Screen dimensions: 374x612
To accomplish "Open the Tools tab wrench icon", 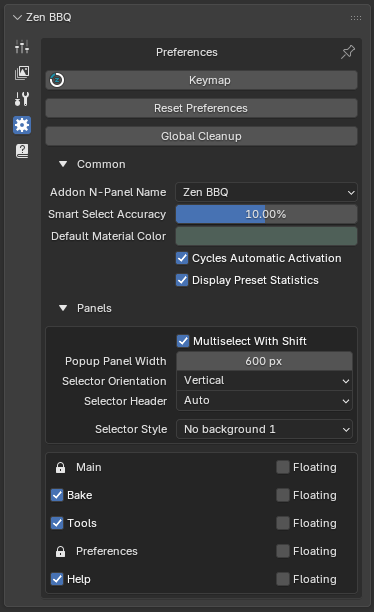I will tap(22, 99).
